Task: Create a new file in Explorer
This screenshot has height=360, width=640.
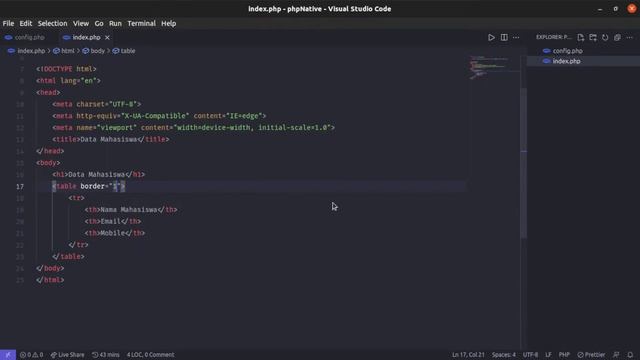Action: coord(580,38)
